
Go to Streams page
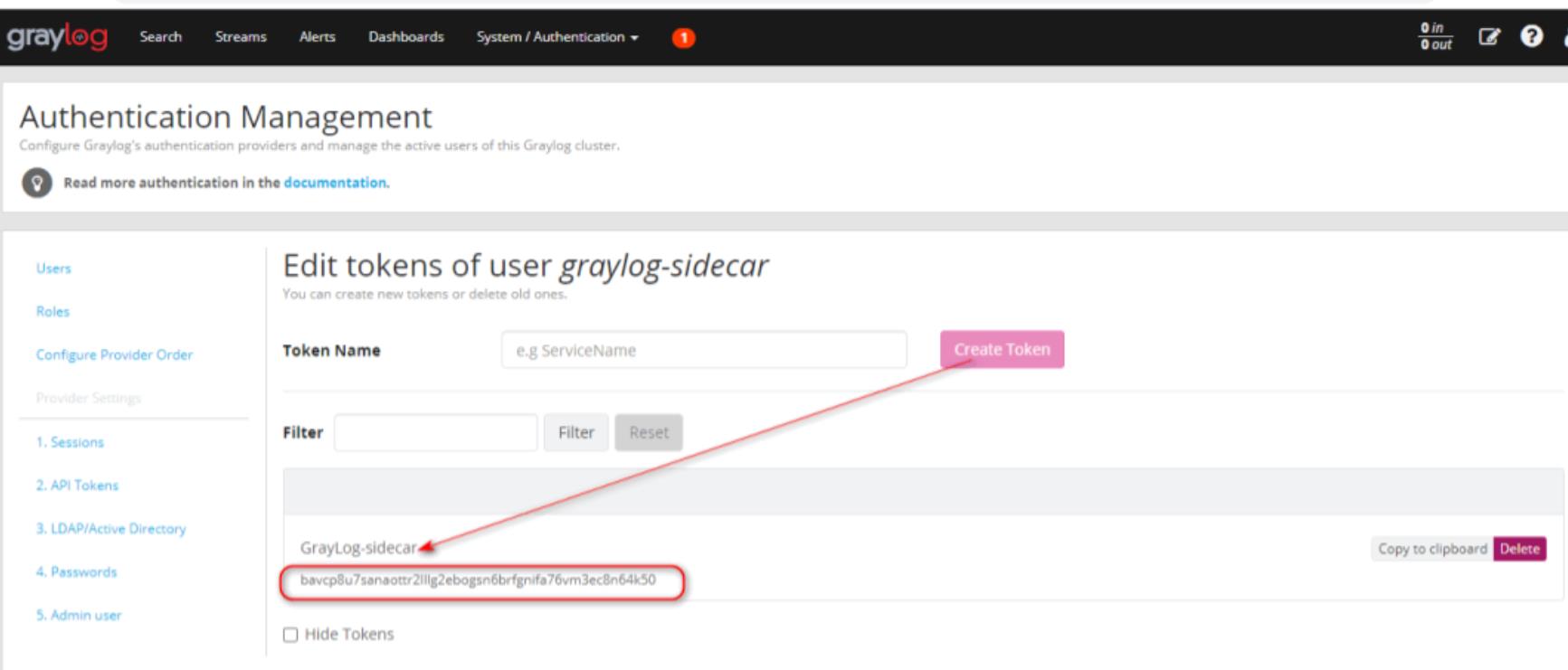click(241, 37)
